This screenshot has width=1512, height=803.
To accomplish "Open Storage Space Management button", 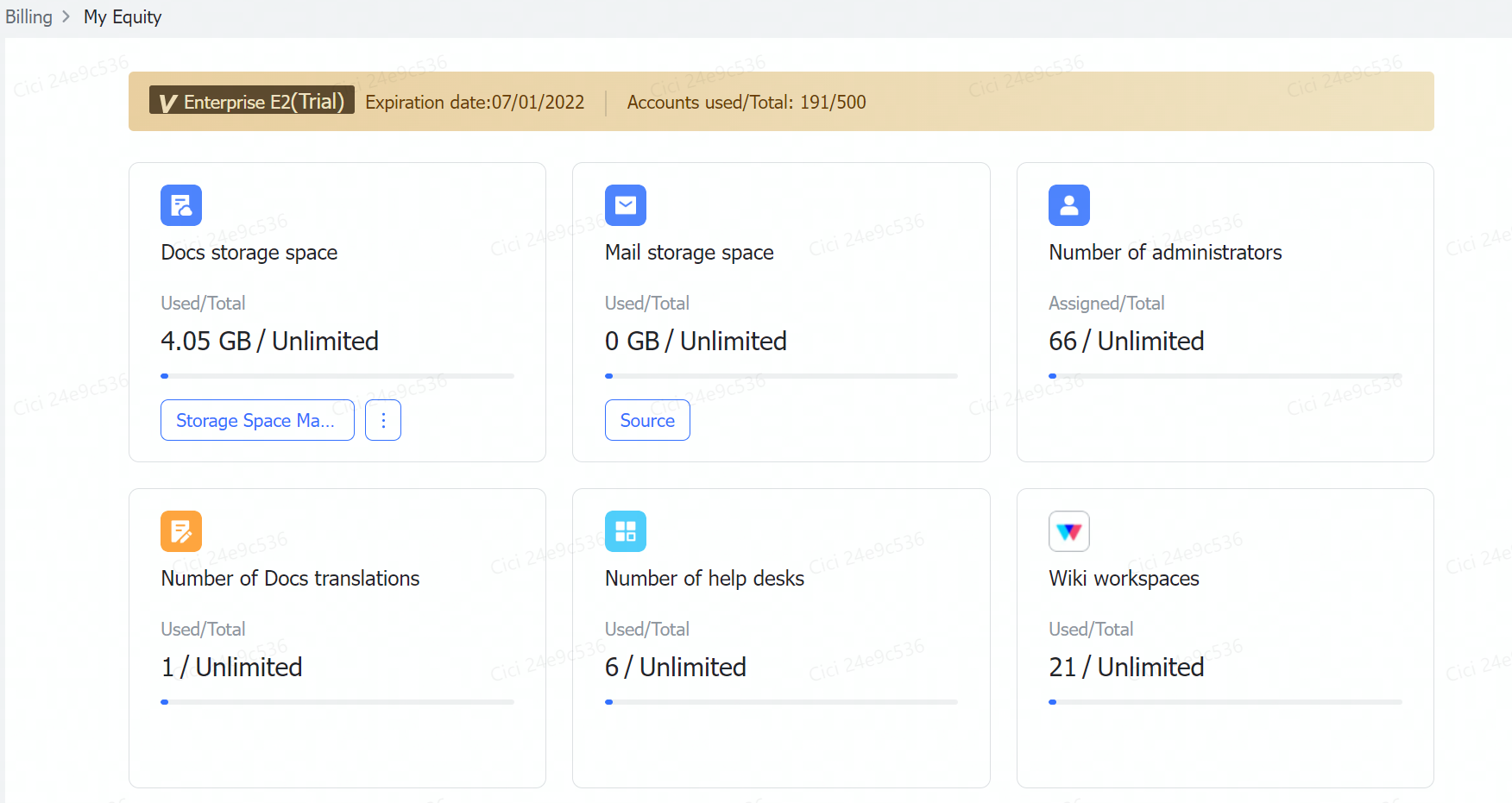I will pos(257,420).
